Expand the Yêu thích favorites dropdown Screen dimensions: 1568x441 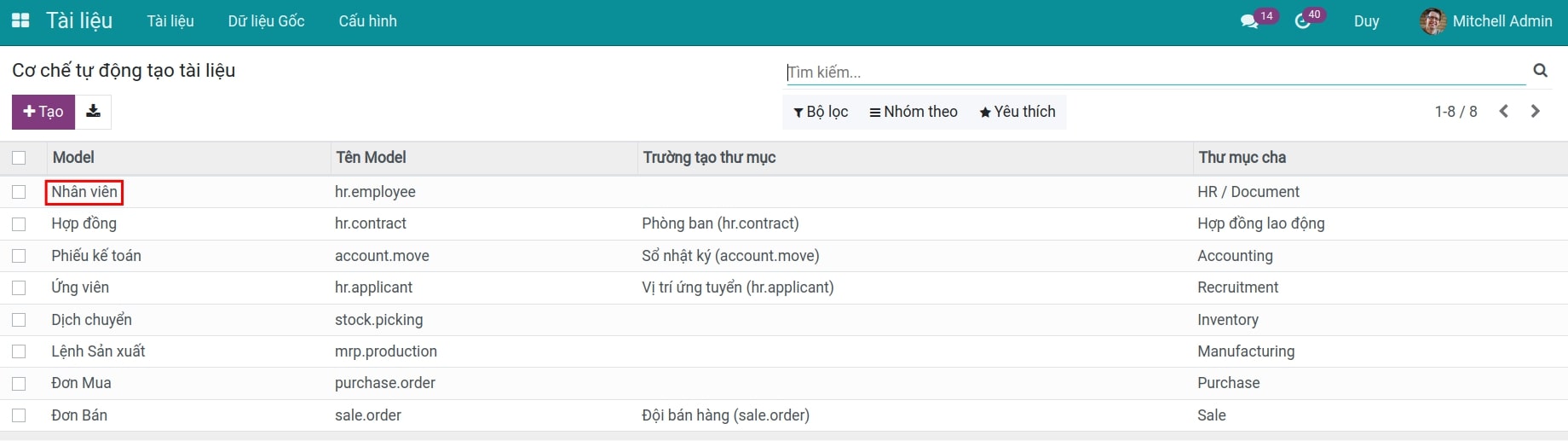coord(1017,112)
